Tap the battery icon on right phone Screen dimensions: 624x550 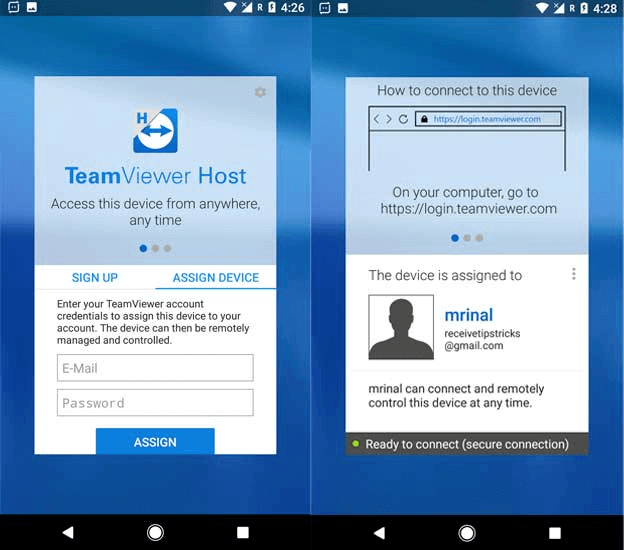coord(584,8)
